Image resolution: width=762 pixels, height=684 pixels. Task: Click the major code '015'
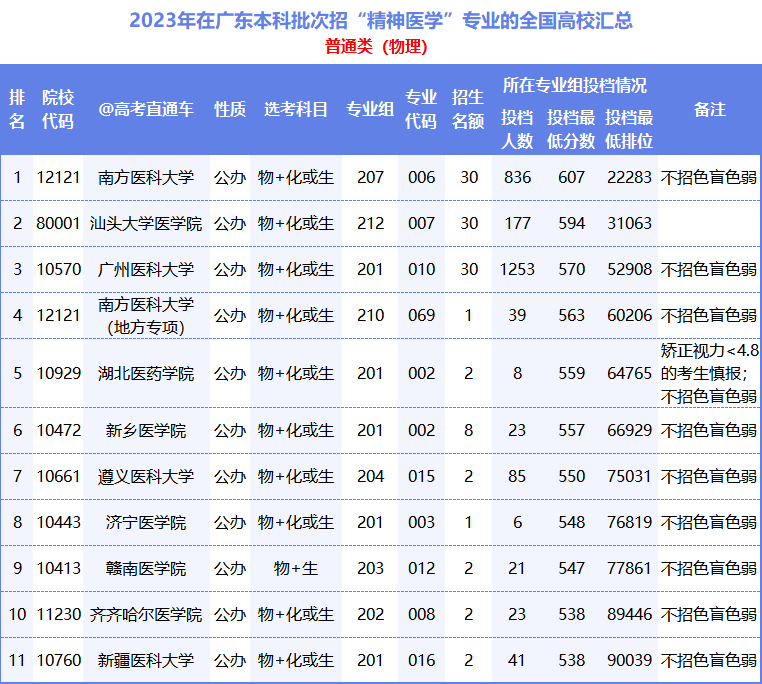coord(421,476)
